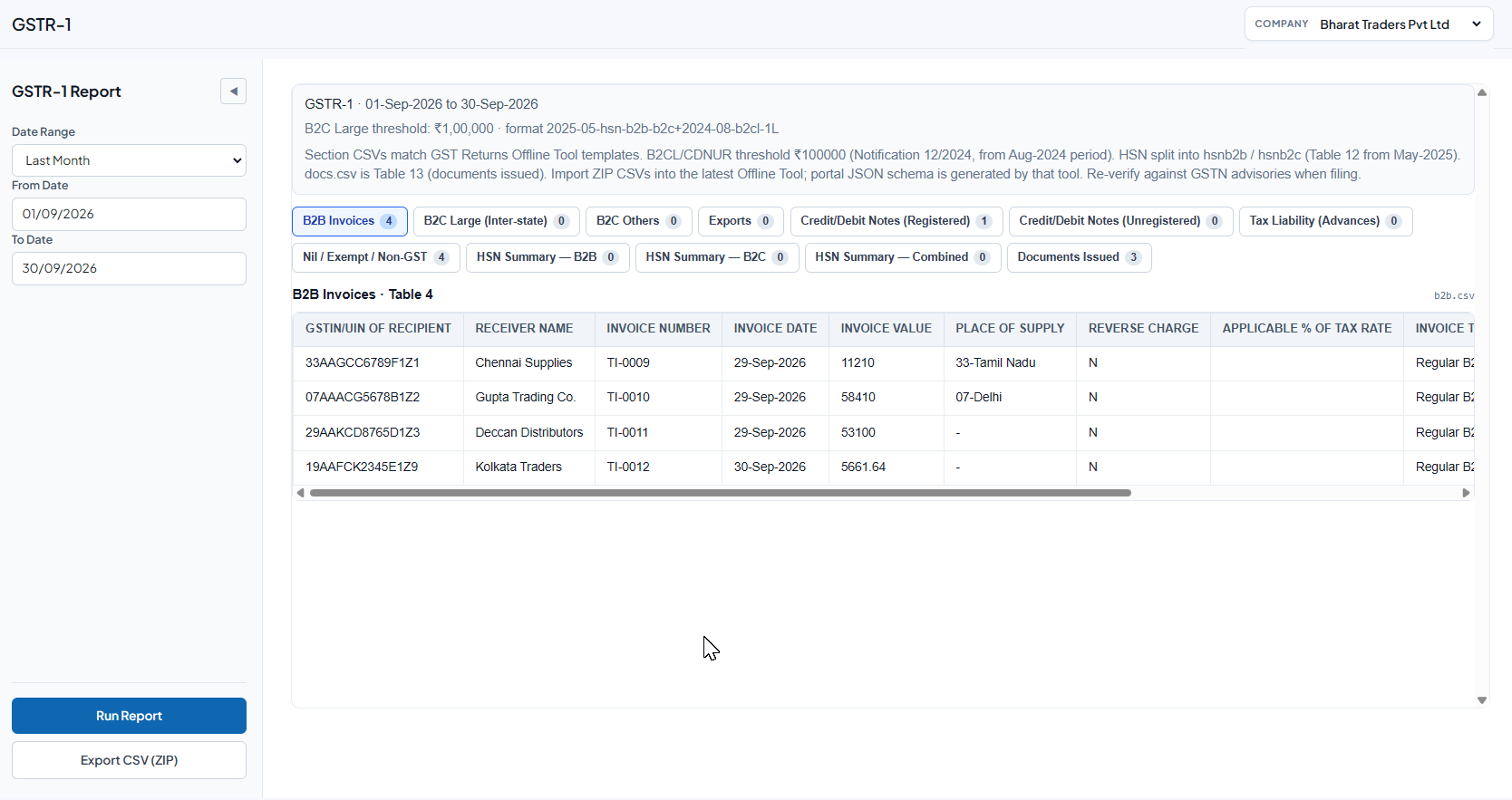The height and width of the screenshot is (800, 1512).
Task: Switch to Nil / Exempt / Non-GST tab
Action: click(x=375, y=257)
